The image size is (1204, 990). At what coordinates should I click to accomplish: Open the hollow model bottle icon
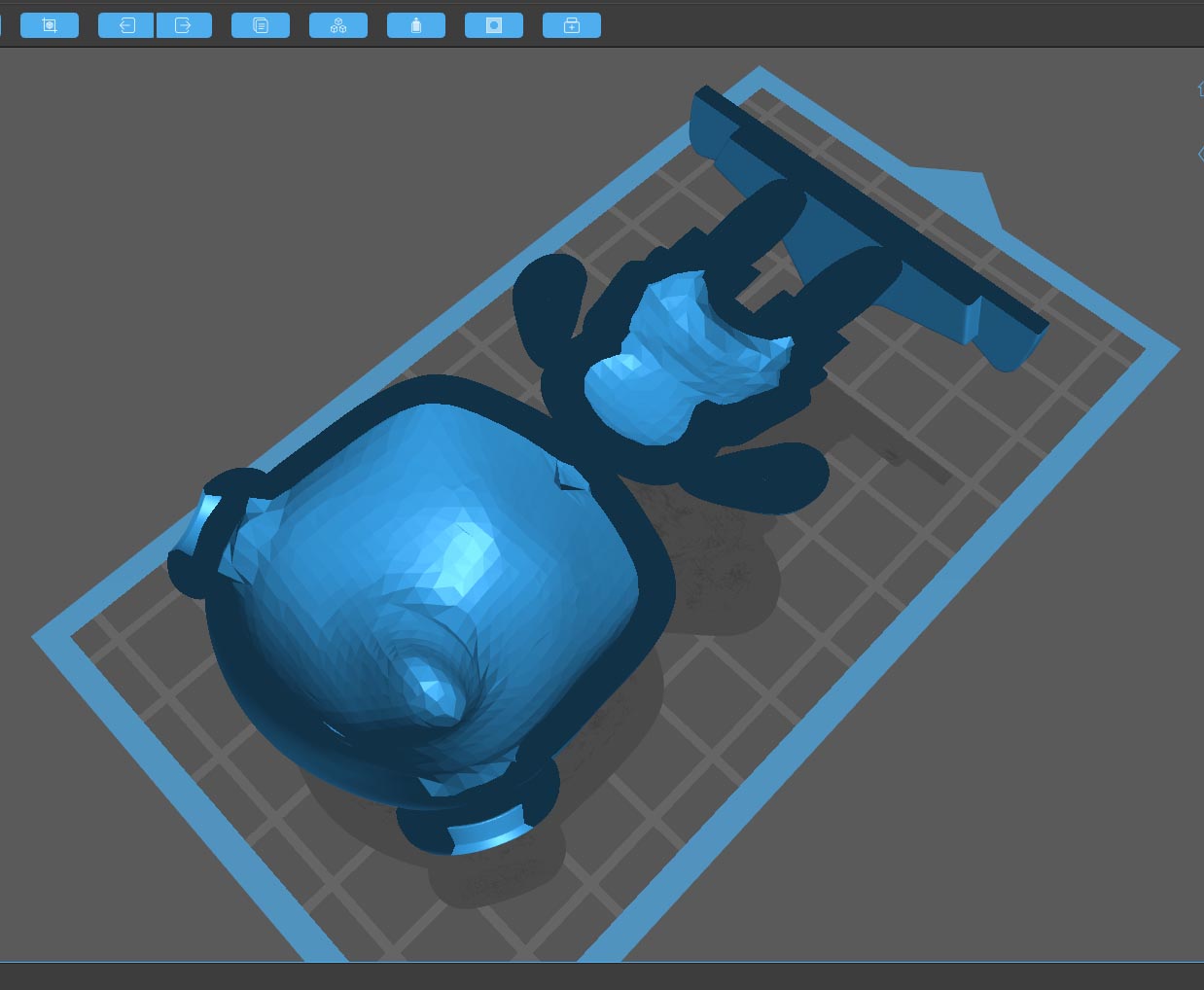pyautogui.click(x=416, y=25)
